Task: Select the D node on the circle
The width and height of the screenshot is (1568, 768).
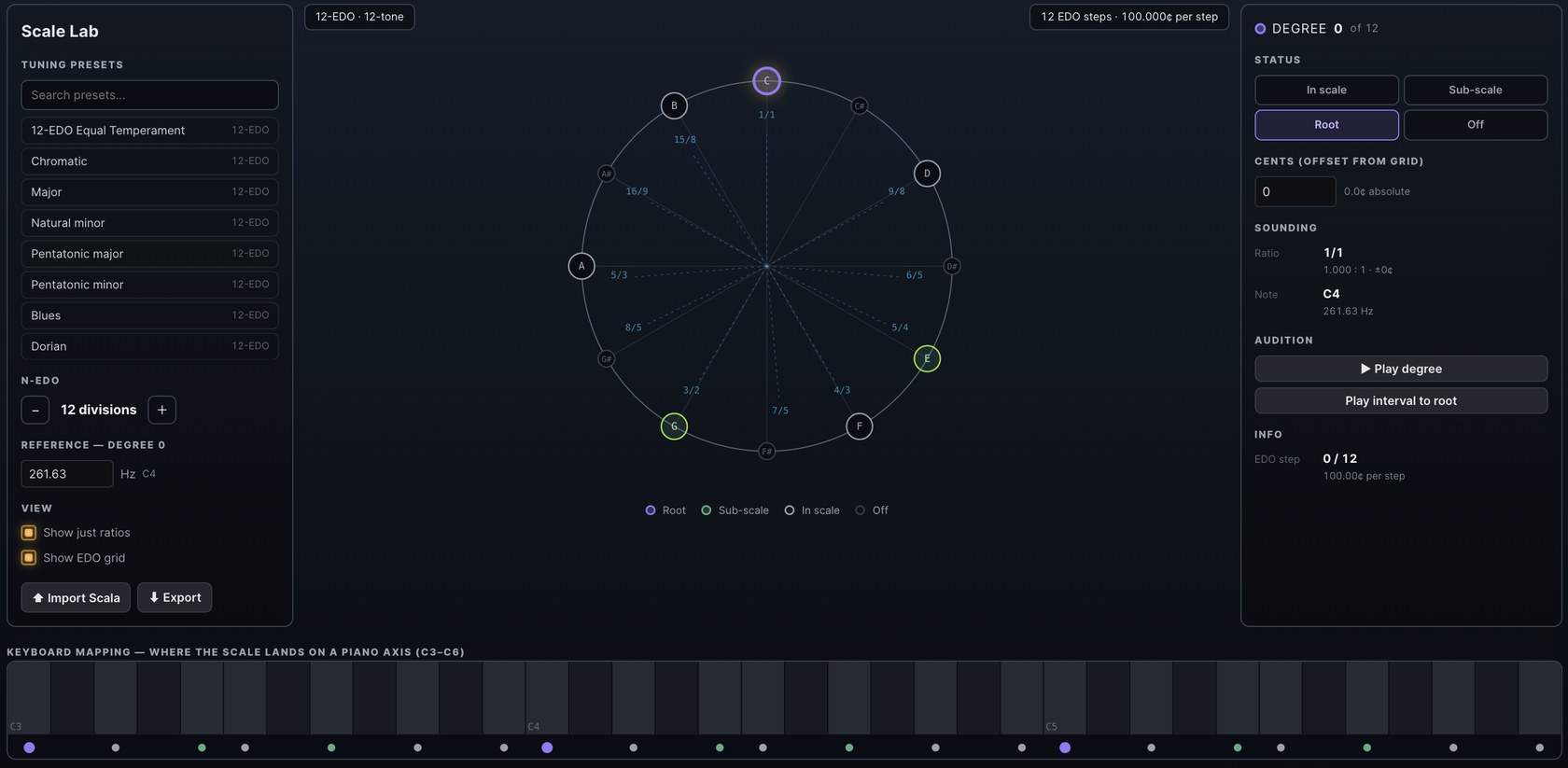Action: [x=927, y=174]
